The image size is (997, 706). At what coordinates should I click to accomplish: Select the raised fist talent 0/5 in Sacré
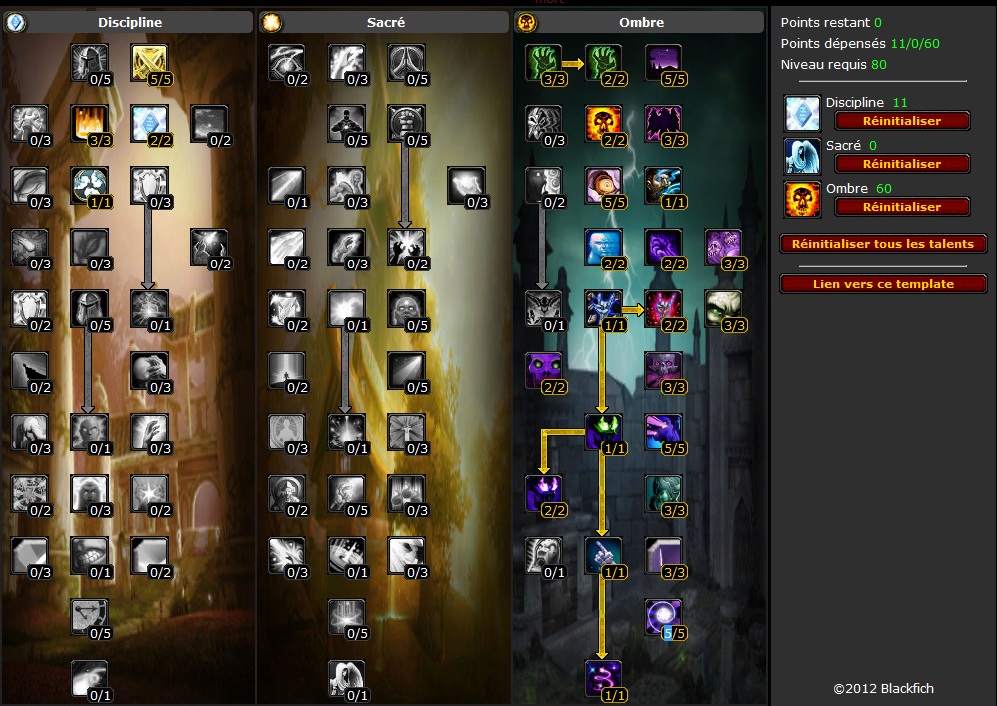(x=406, y=124)
